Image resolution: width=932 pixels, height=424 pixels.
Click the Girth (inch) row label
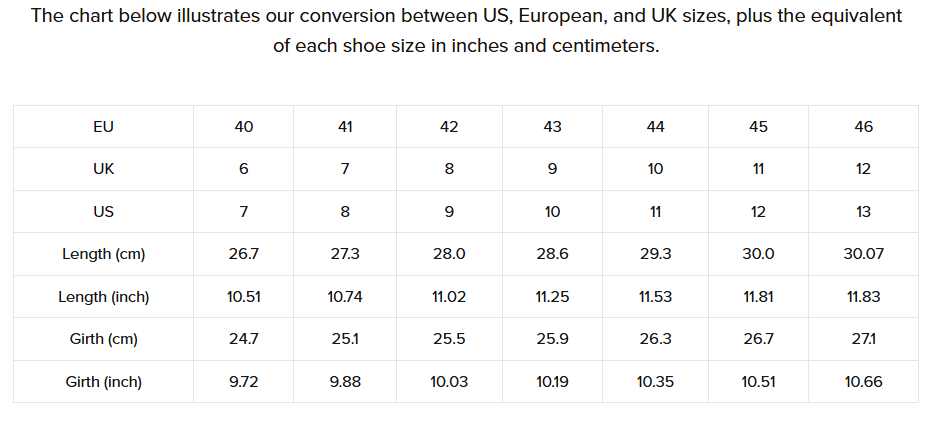[103, 382]
